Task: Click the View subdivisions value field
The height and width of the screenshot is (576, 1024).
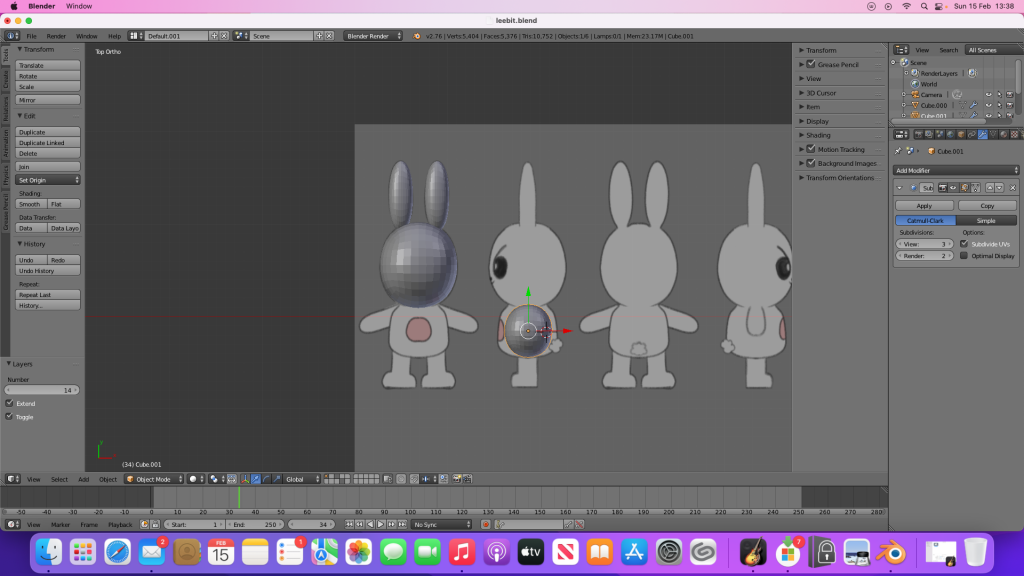Action: 923,244
